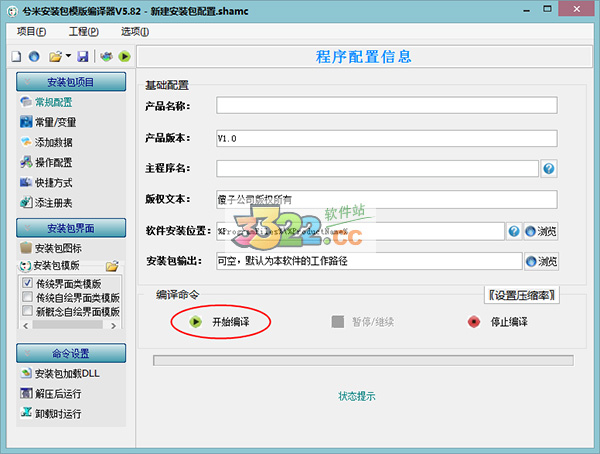Click the 安装包模版 sidebar icon

pos(25,265)
